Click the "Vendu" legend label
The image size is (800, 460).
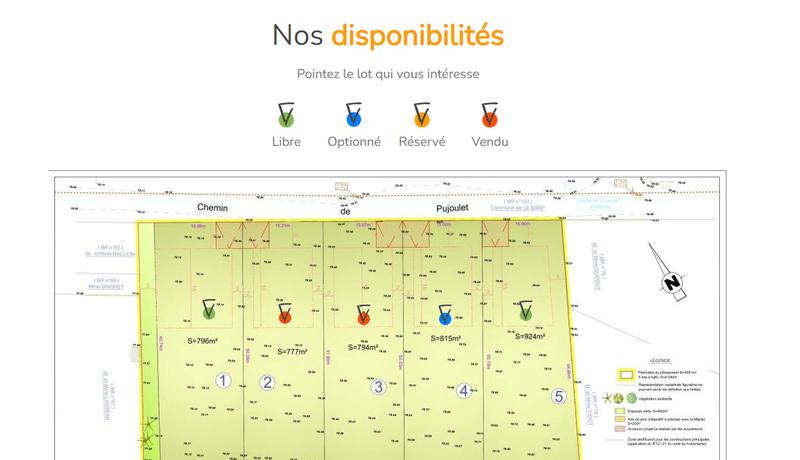tap(489, 142)
